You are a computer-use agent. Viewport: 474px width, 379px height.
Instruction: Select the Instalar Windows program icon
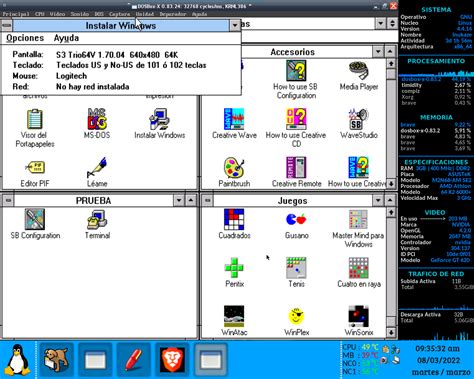coord(159,119)
